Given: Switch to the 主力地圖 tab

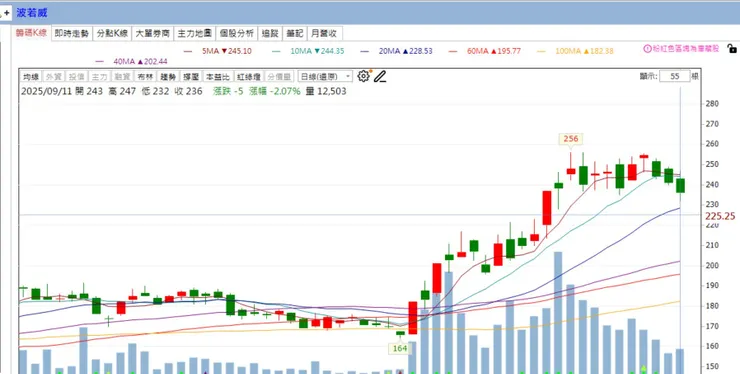Looking at the screenshot, I should coord(194,34).
